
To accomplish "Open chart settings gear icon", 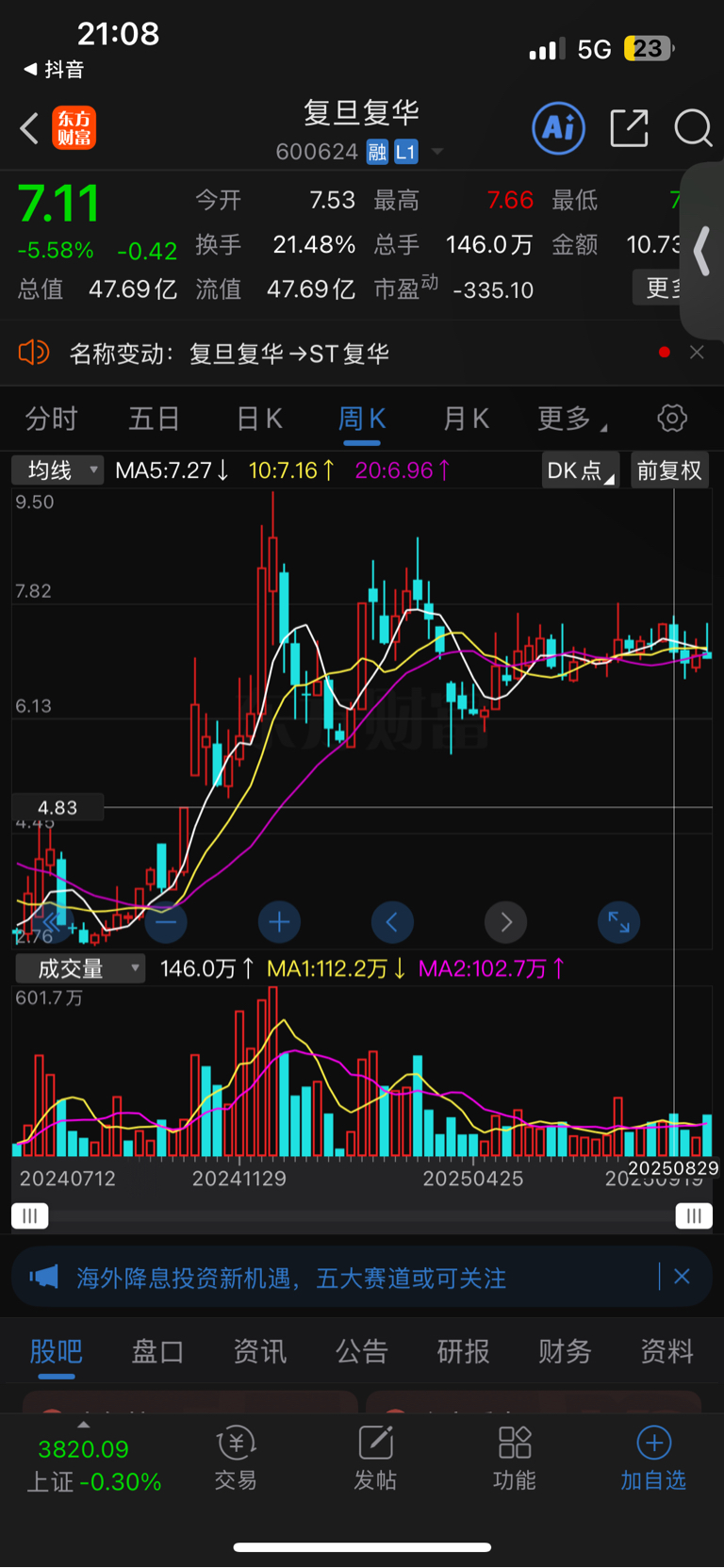I will (672, 418).
